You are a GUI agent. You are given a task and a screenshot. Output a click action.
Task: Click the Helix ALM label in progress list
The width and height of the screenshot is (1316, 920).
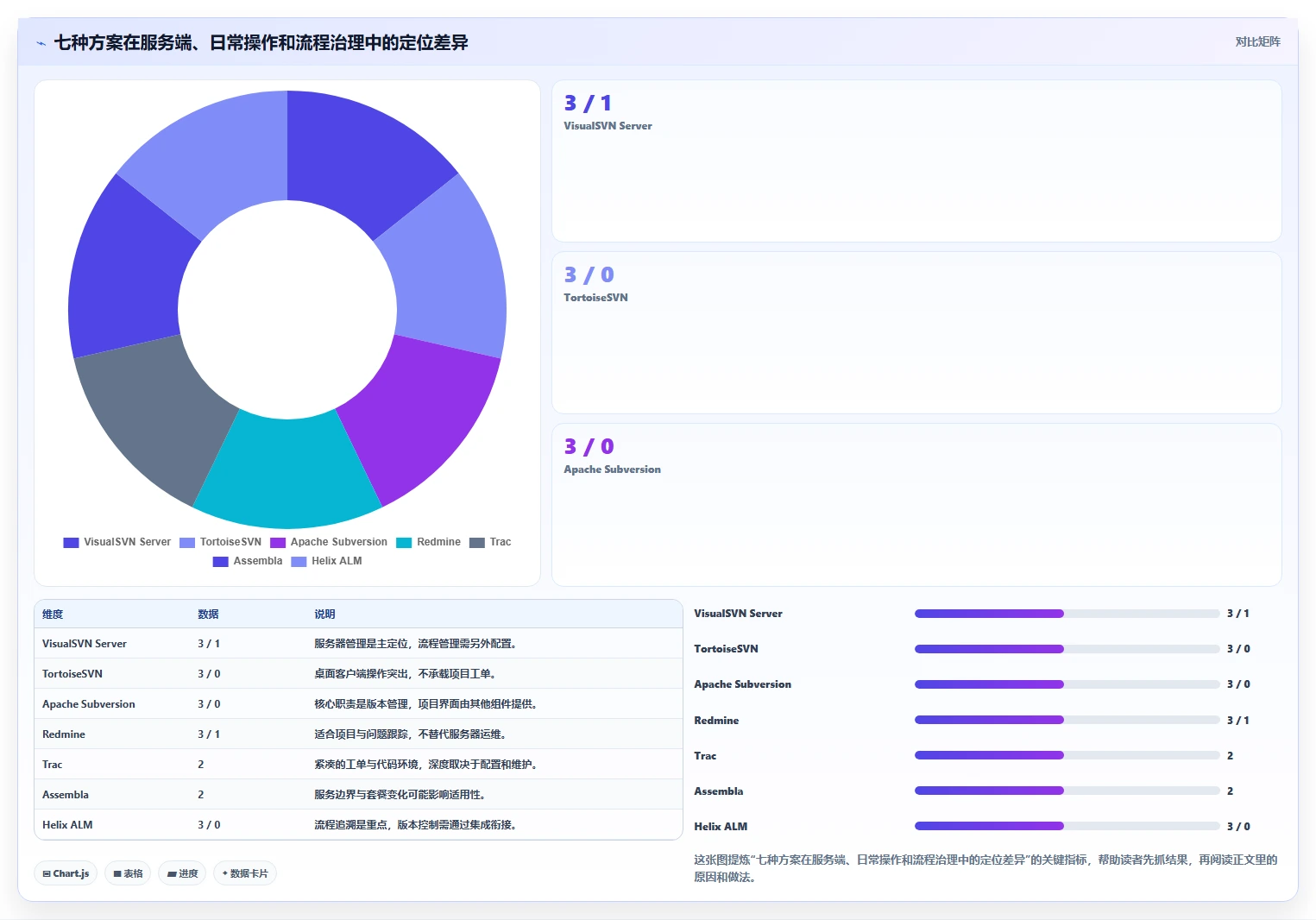(721, 827)
